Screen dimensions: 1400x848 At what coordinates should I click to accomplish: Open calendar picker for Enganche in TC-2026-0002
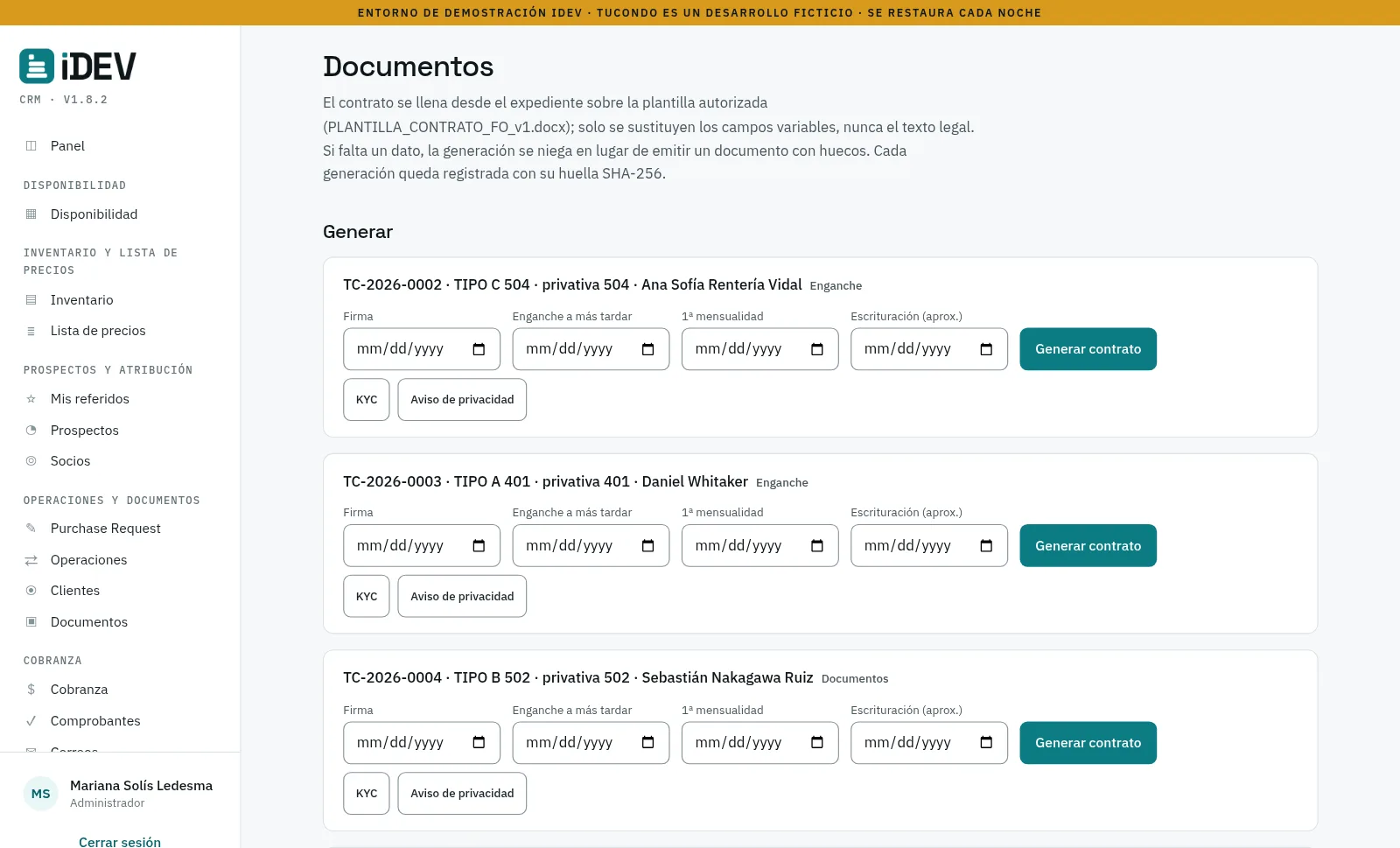(x=647, y=349)
